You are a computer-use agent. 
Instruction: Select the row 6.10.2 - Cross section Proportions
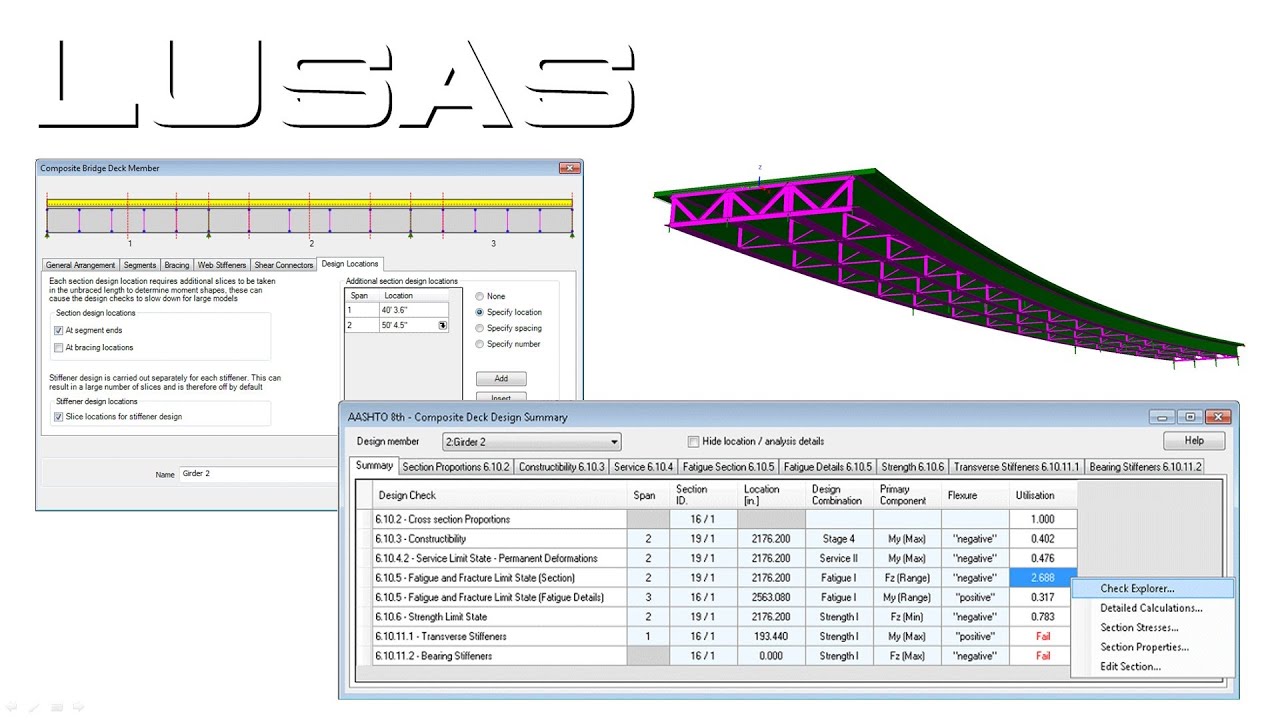click(x=717, y=519)
